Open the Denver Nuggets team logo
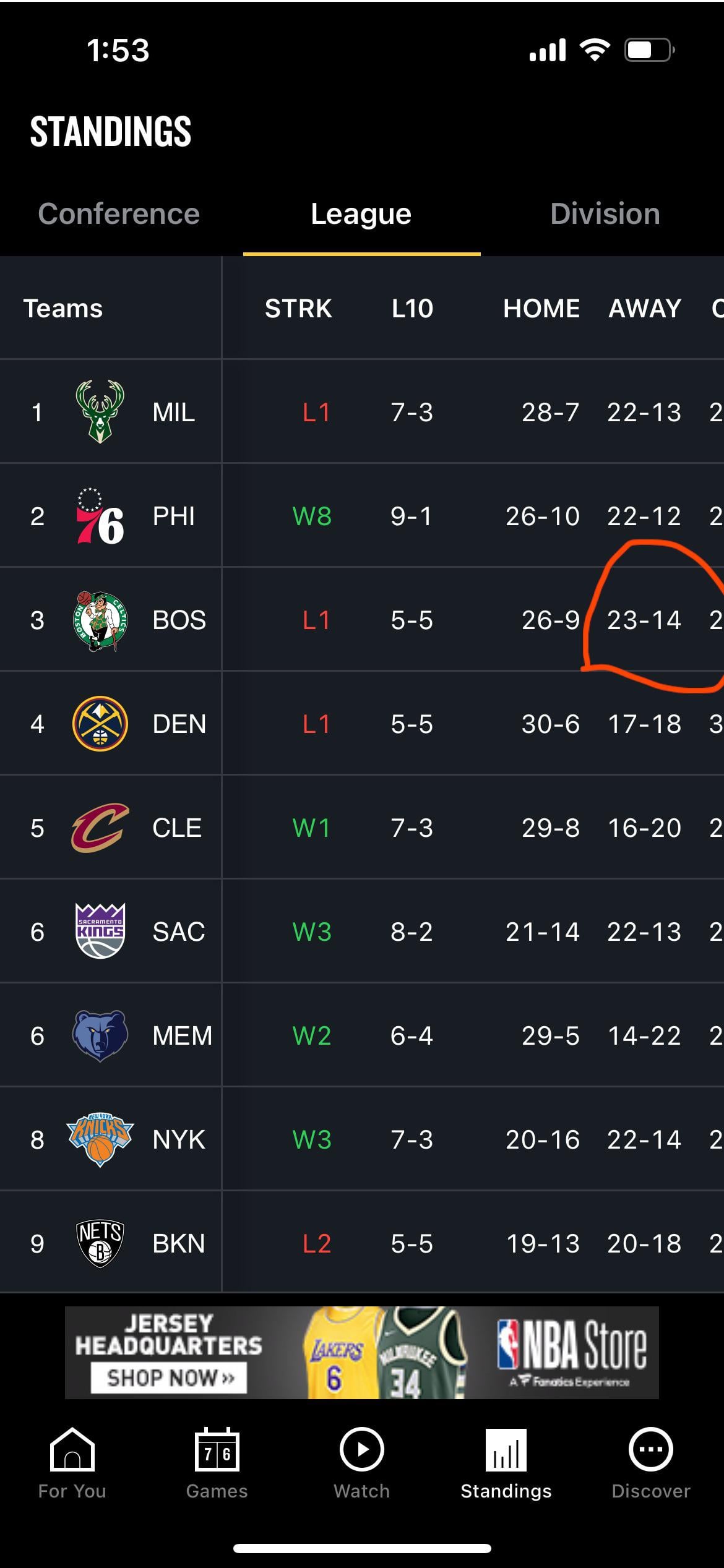Image resolution: width=724 pixels, height=1568 pixels. 100,724
